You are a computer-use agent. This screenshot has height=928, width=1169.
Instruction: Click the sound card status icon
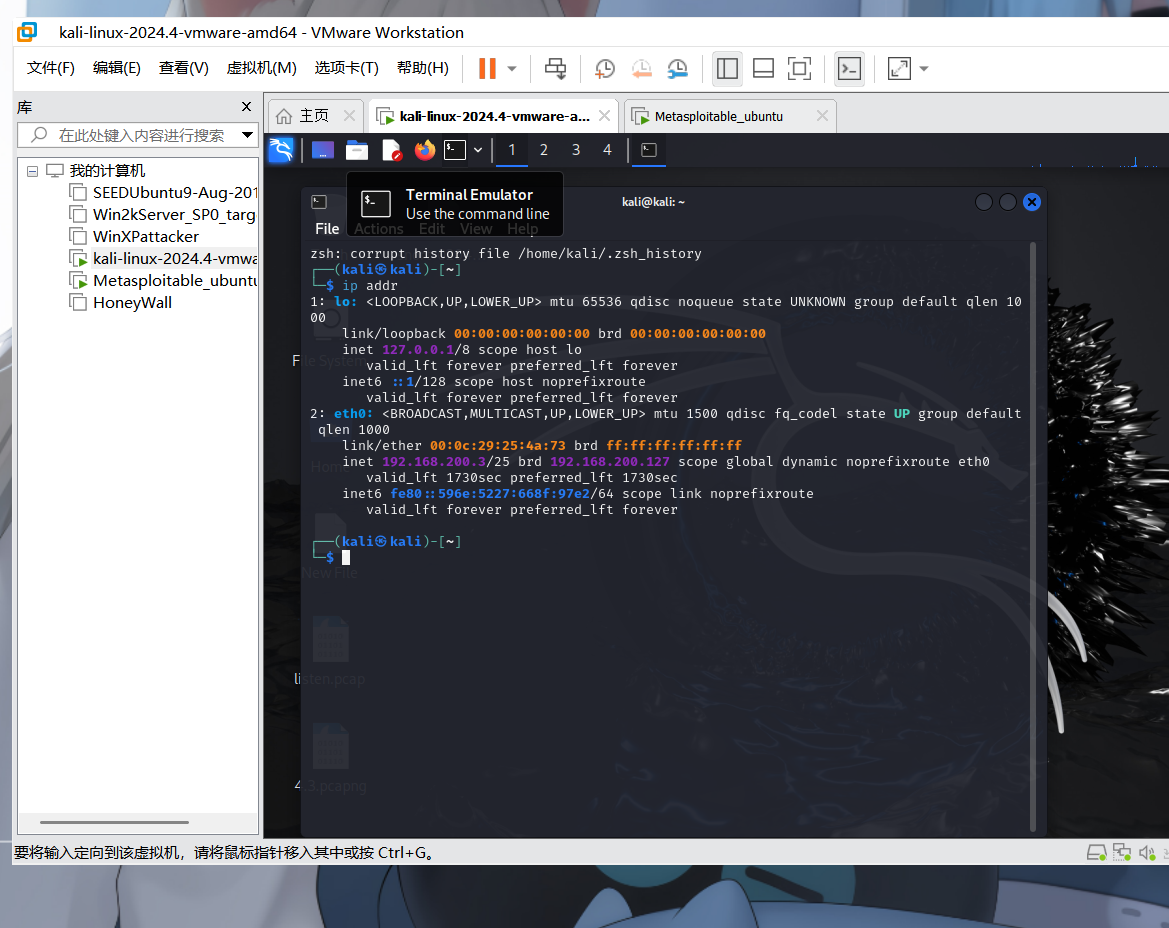click(1147, 852)
